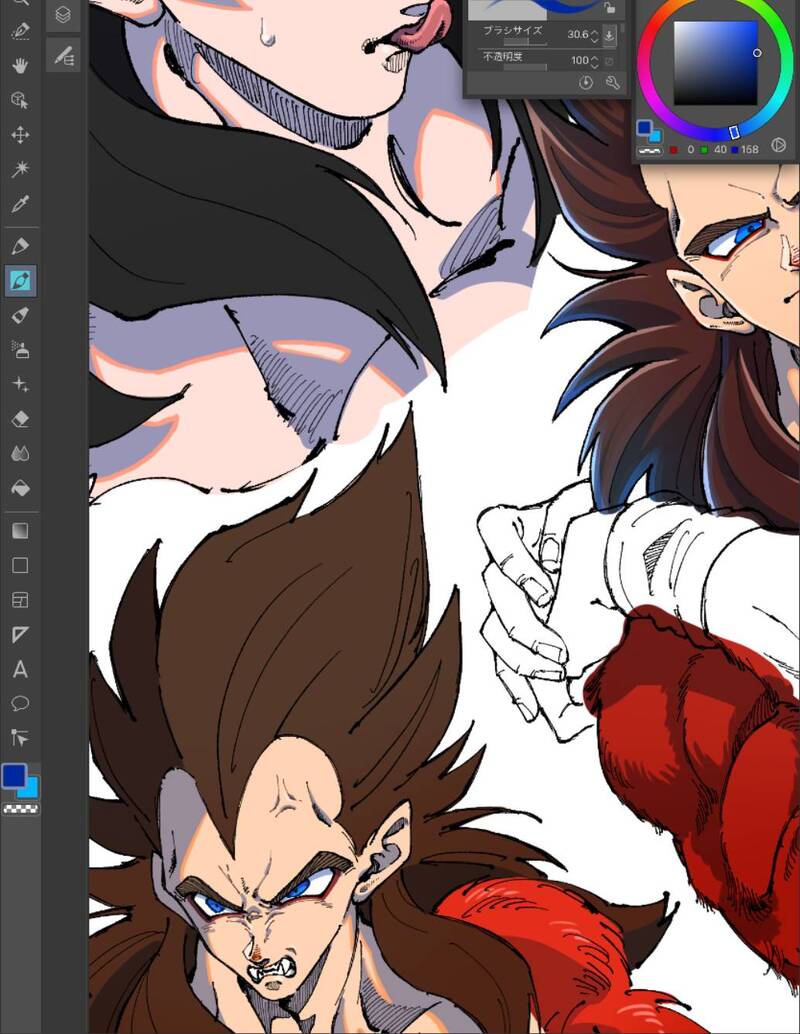Image resolution: width=800 pixels, height=1034 pixels.
Task: Open the Layers palette icon
Action: coord(63,15)
